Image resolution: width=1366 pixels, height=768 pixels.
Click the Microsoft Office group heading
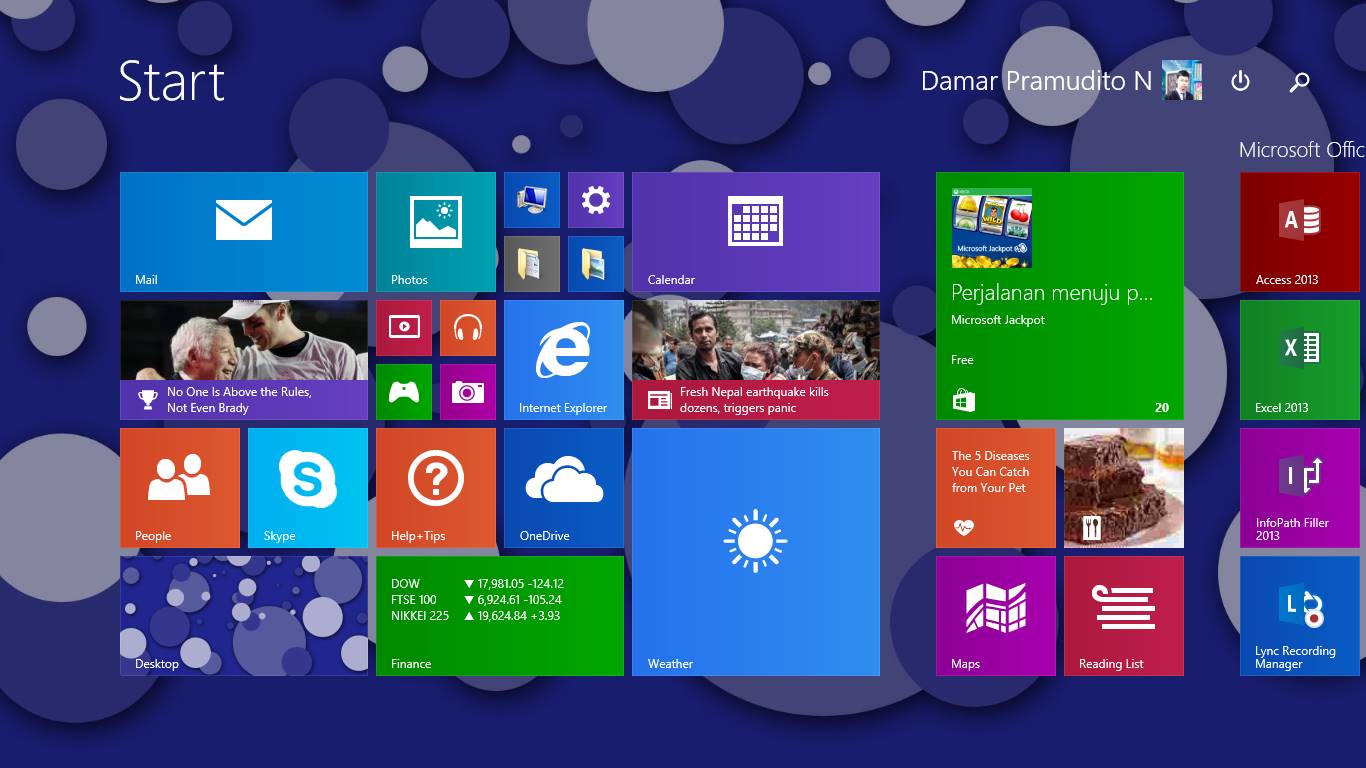(1302, 150)
